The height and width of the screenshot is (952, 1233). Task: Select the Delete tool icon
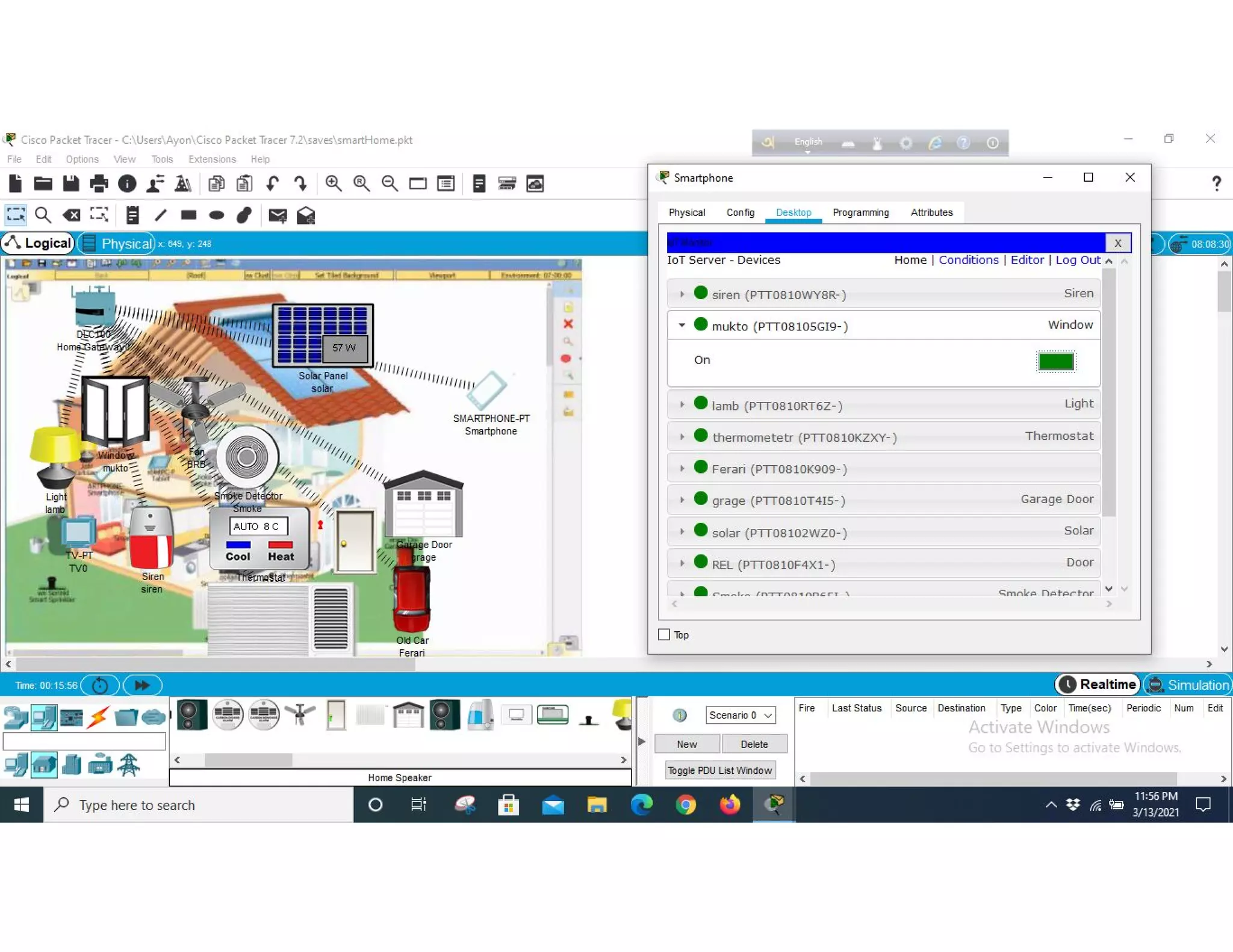71,215
